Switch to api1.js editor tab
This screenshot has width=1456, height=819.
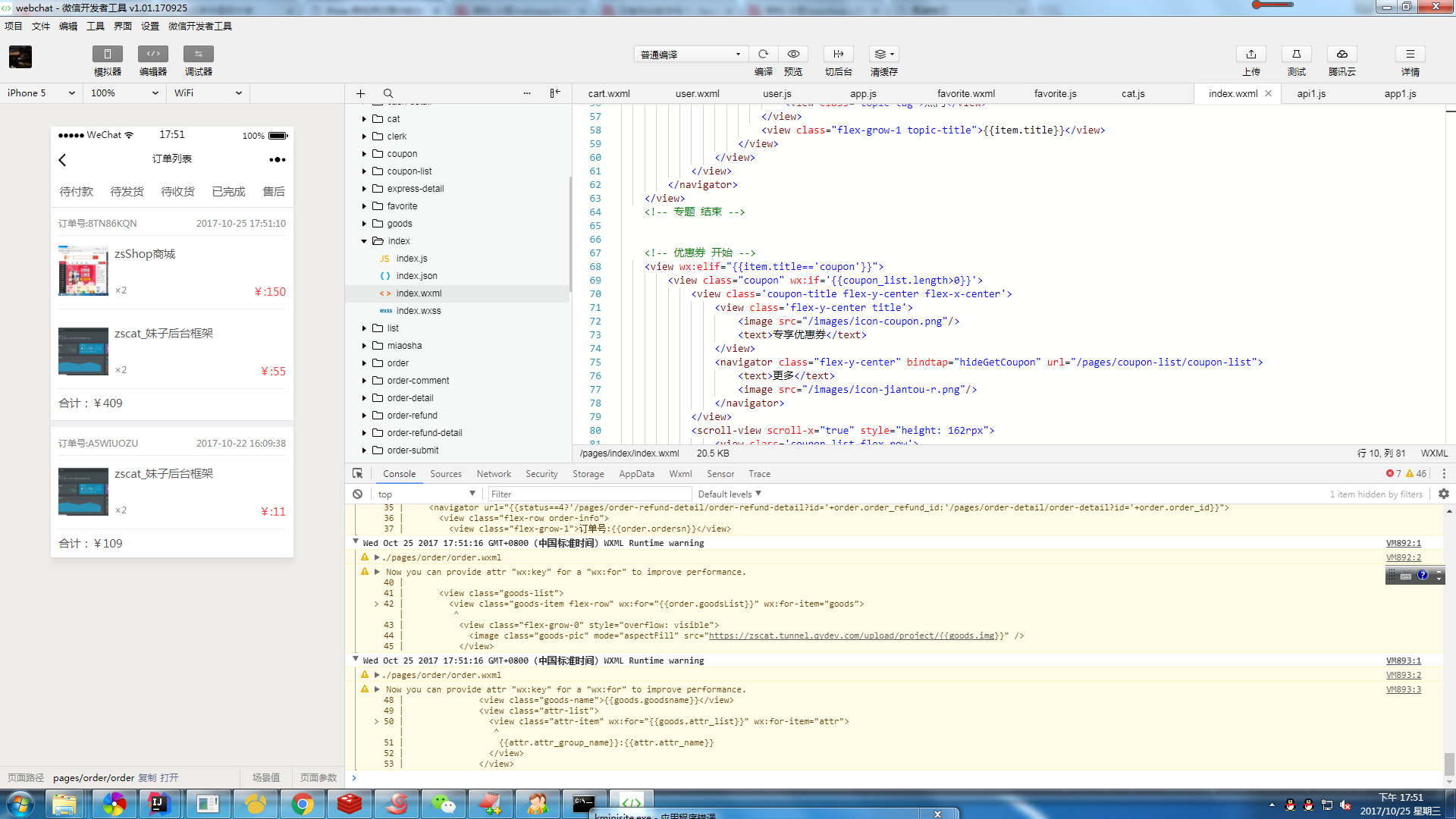[1311, 93]
